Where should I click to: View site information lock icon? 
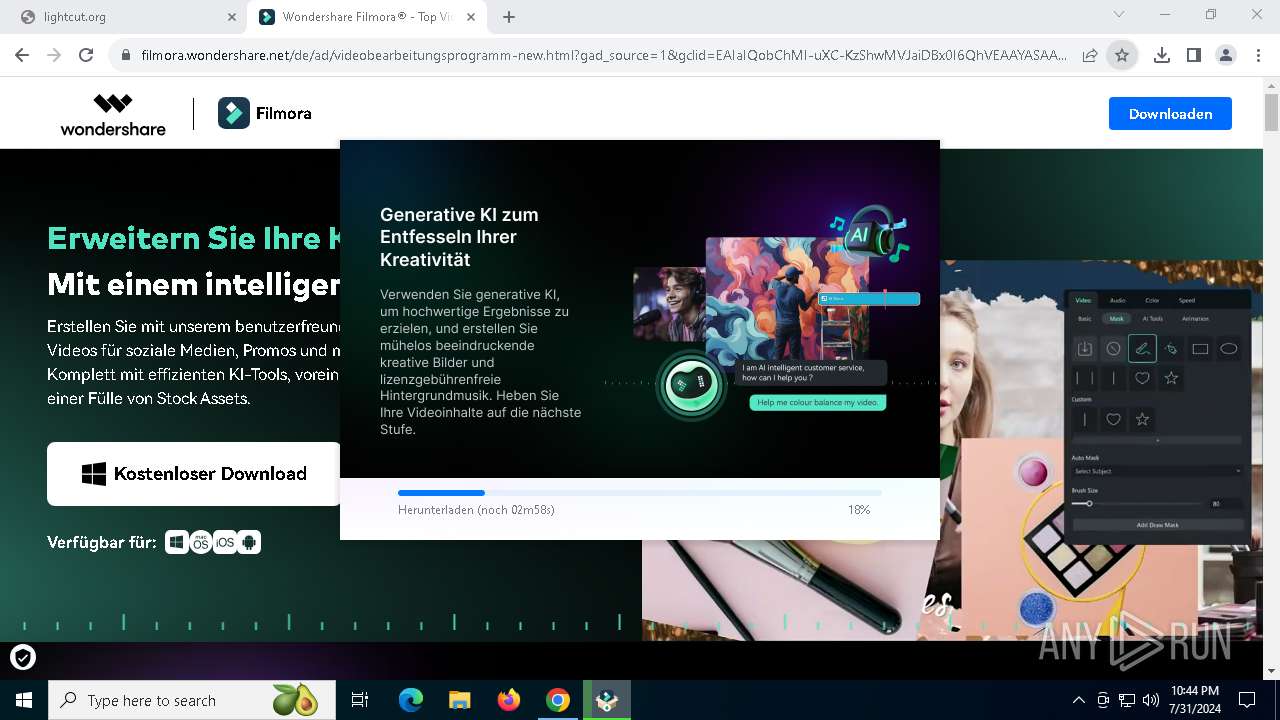[x=125, y=56]
